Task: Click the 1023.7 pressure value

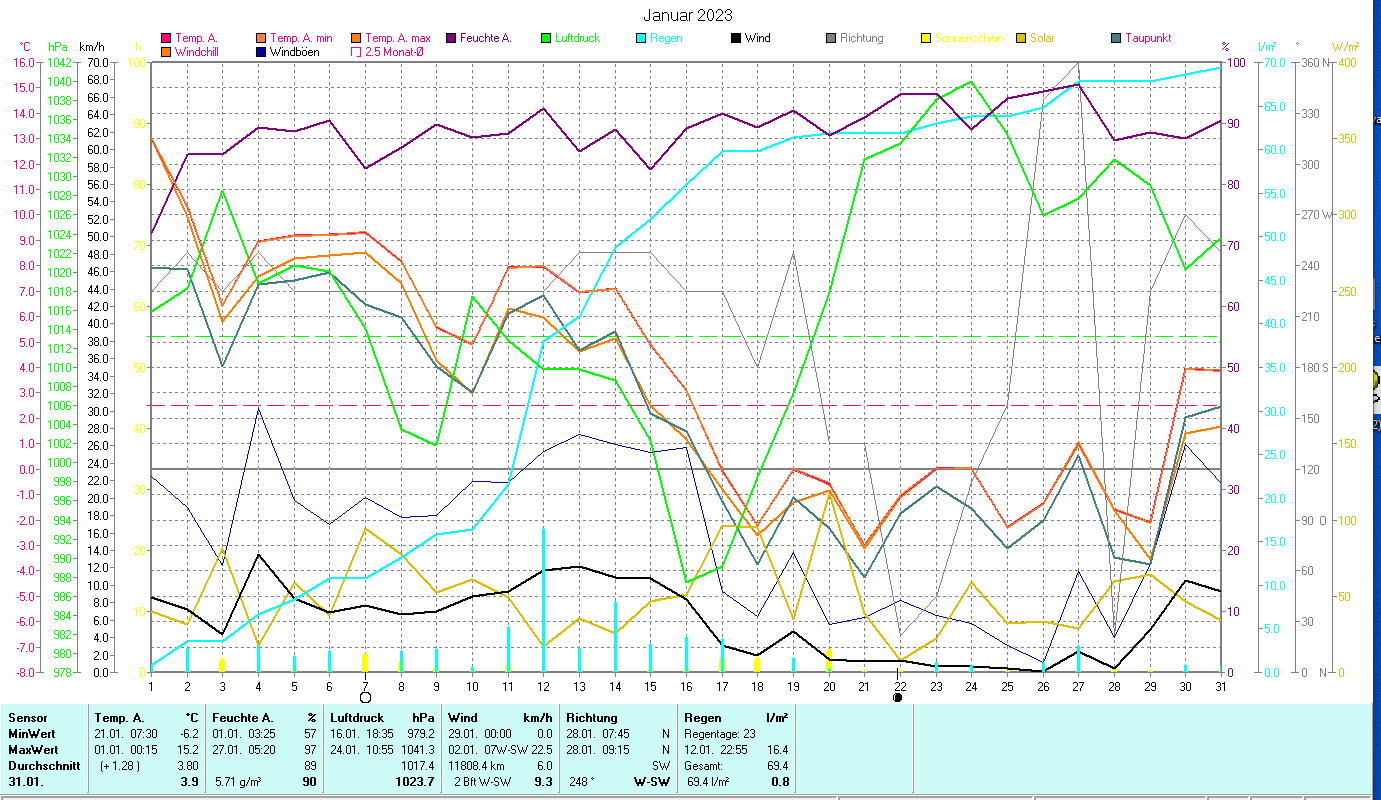Action: (415, 782)
